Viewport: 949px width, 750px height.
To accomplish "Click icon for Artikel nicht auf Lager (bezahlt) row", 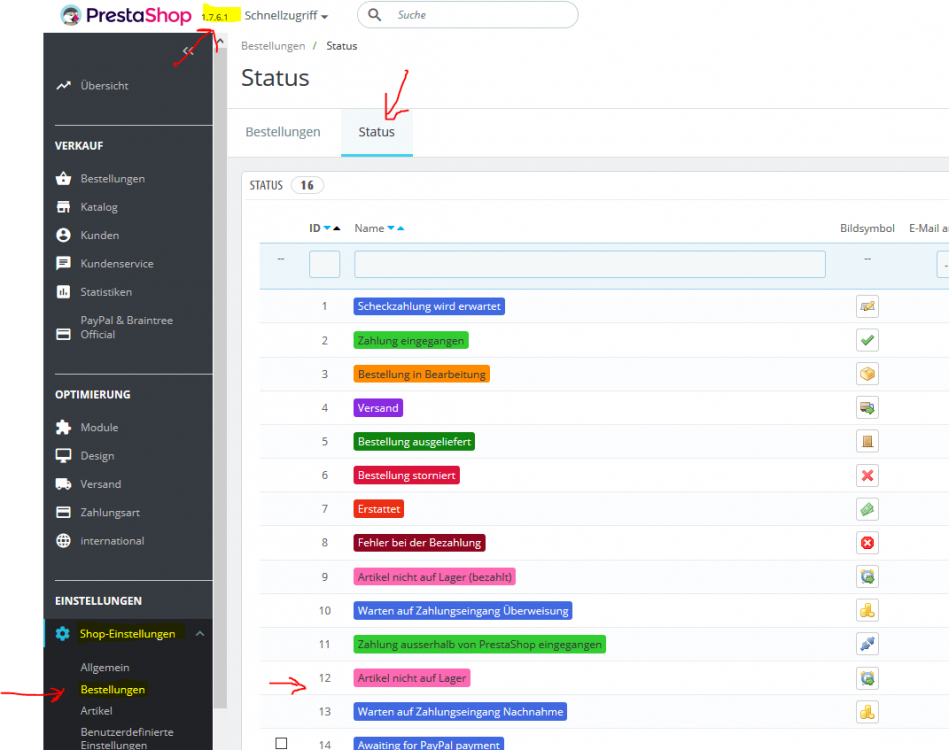I will 867,577.
